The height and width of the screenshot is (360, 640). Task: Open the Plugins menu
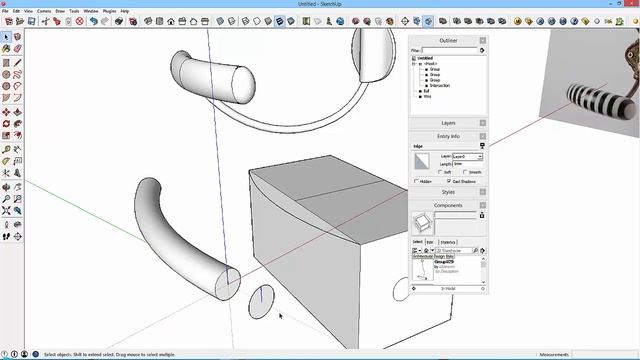109,11
